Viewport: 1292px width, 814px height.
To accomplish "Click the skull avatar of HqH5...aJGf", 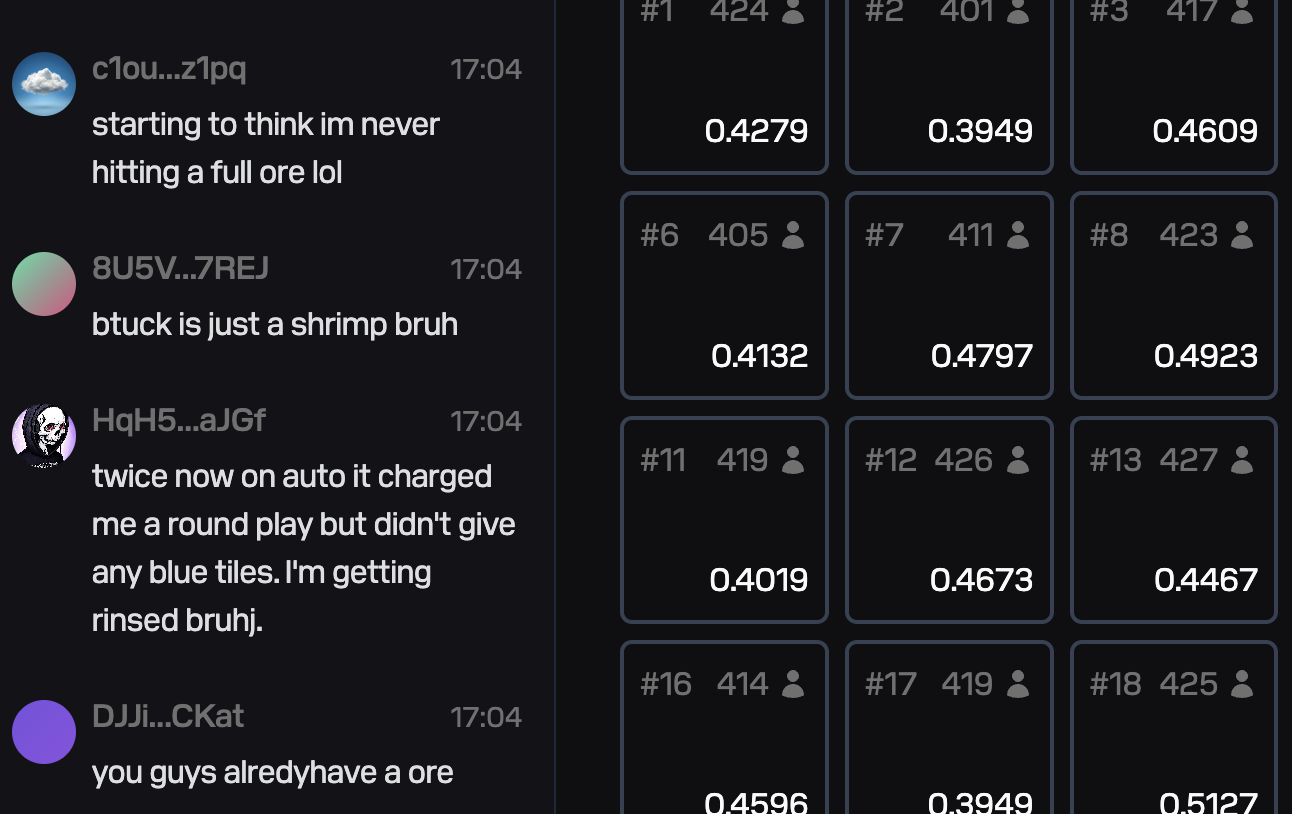I will tap(44, 436).
